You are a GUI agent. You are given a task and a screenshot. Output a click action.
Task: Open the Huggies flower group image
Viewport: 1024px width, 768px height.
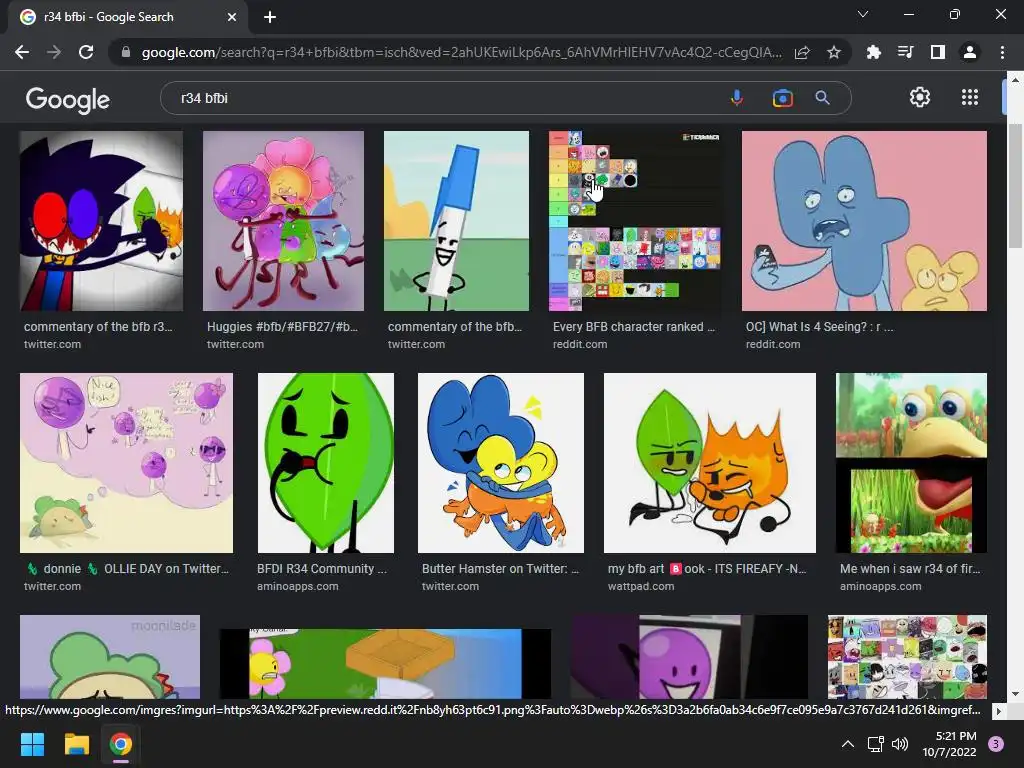coord(283,221)
